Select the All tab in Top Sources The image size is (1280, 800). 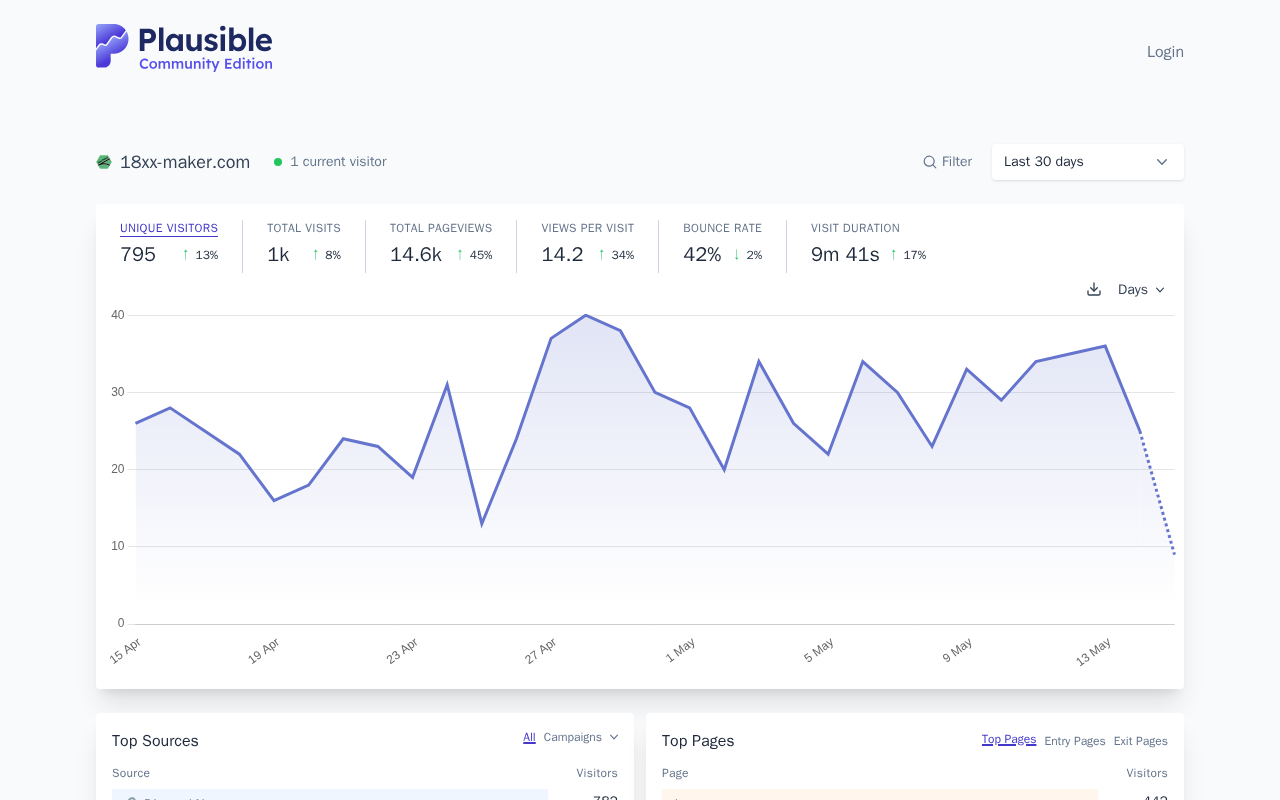point(529,737)
